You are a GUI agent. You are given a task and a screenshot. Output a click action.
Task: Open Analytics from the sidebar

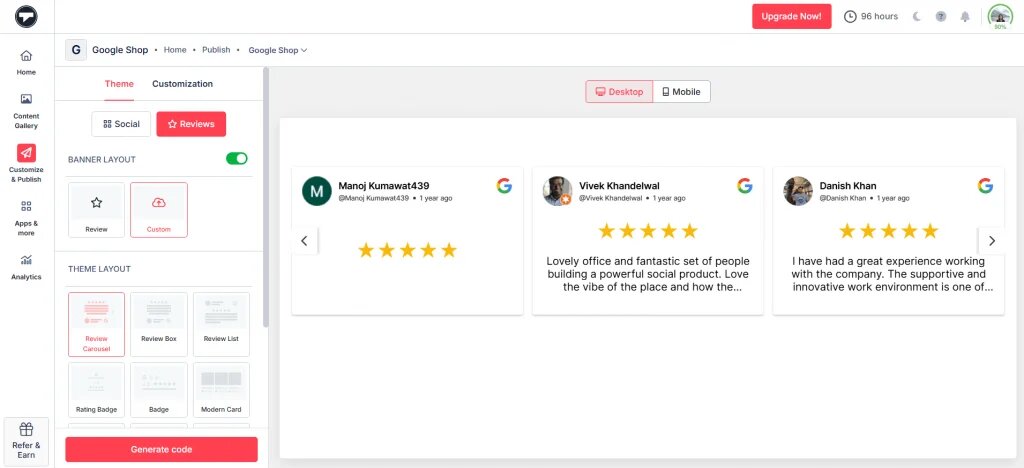tap(26, 267)
